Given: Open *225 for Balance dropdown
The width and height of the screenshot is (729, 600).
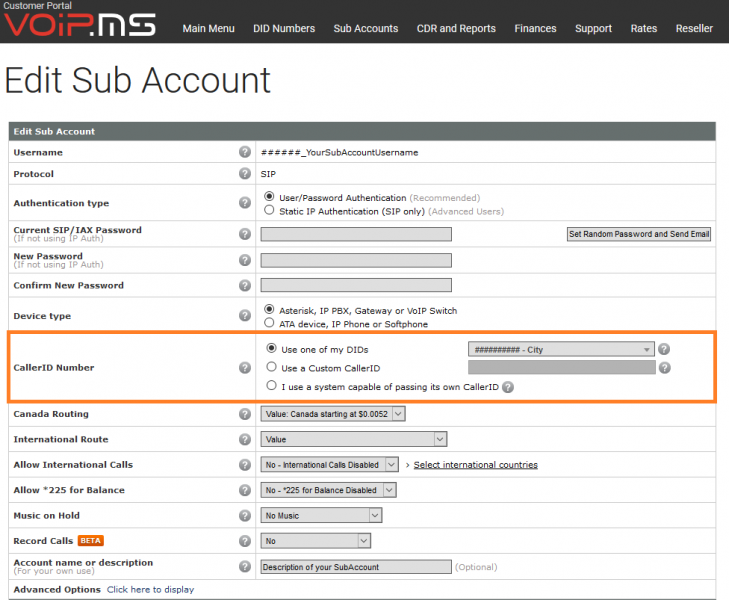Looking at the screenshot, I should click(x=329, y=490).
